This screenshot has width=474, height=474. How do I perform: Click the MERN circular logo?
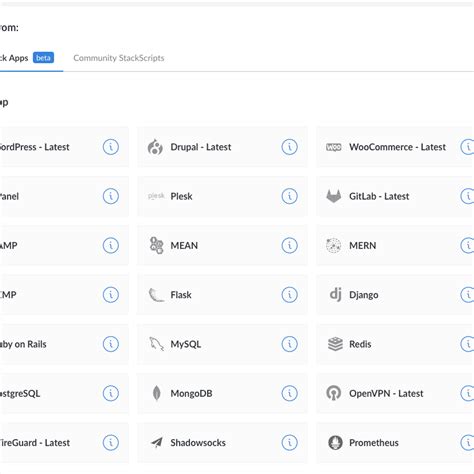pos(334,246)
